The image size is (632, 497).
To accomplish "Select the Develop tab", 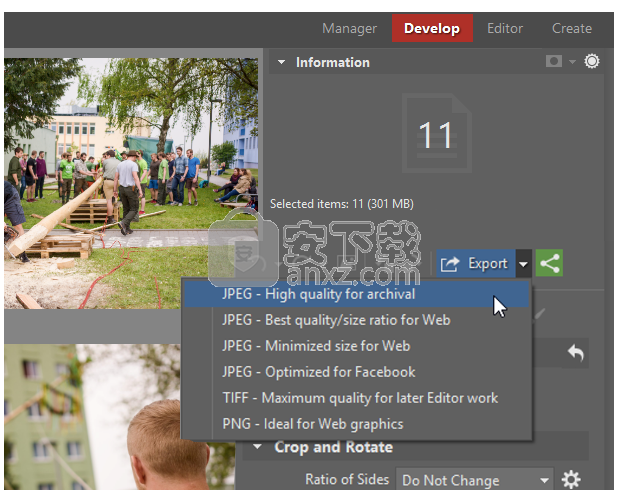I will click(x=432, y=28).
